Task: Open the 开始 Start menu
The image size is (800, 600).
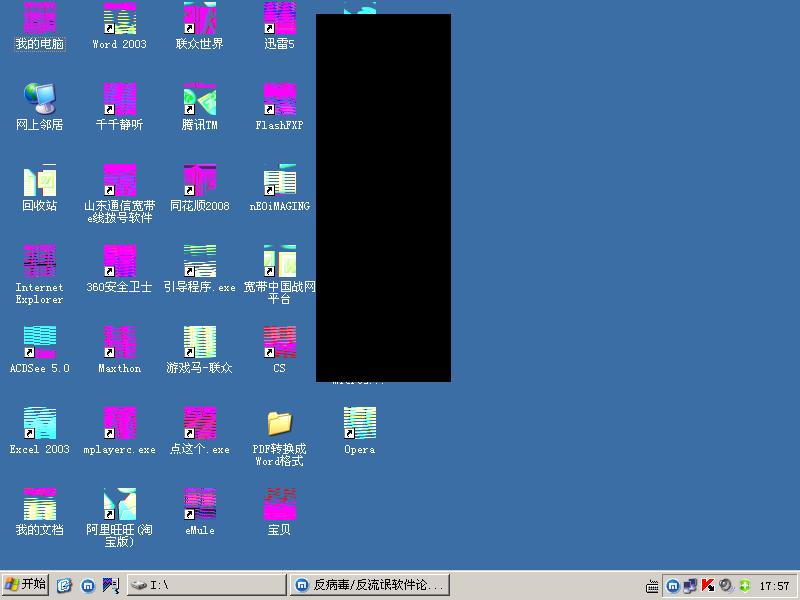Action: tap(25, 585)
